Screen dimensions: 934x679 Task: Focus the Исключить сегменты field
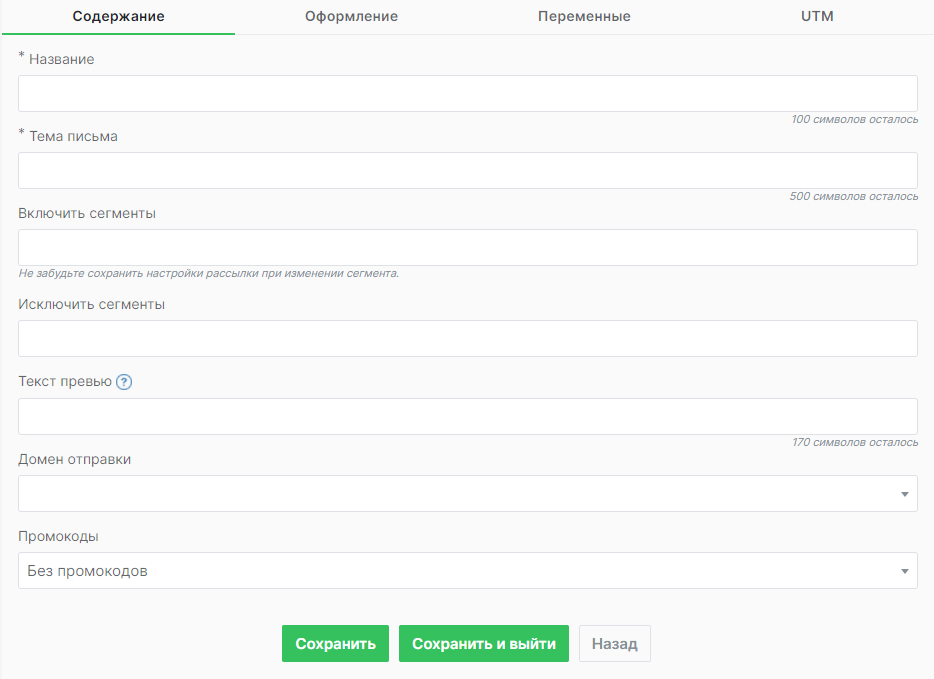467,338
